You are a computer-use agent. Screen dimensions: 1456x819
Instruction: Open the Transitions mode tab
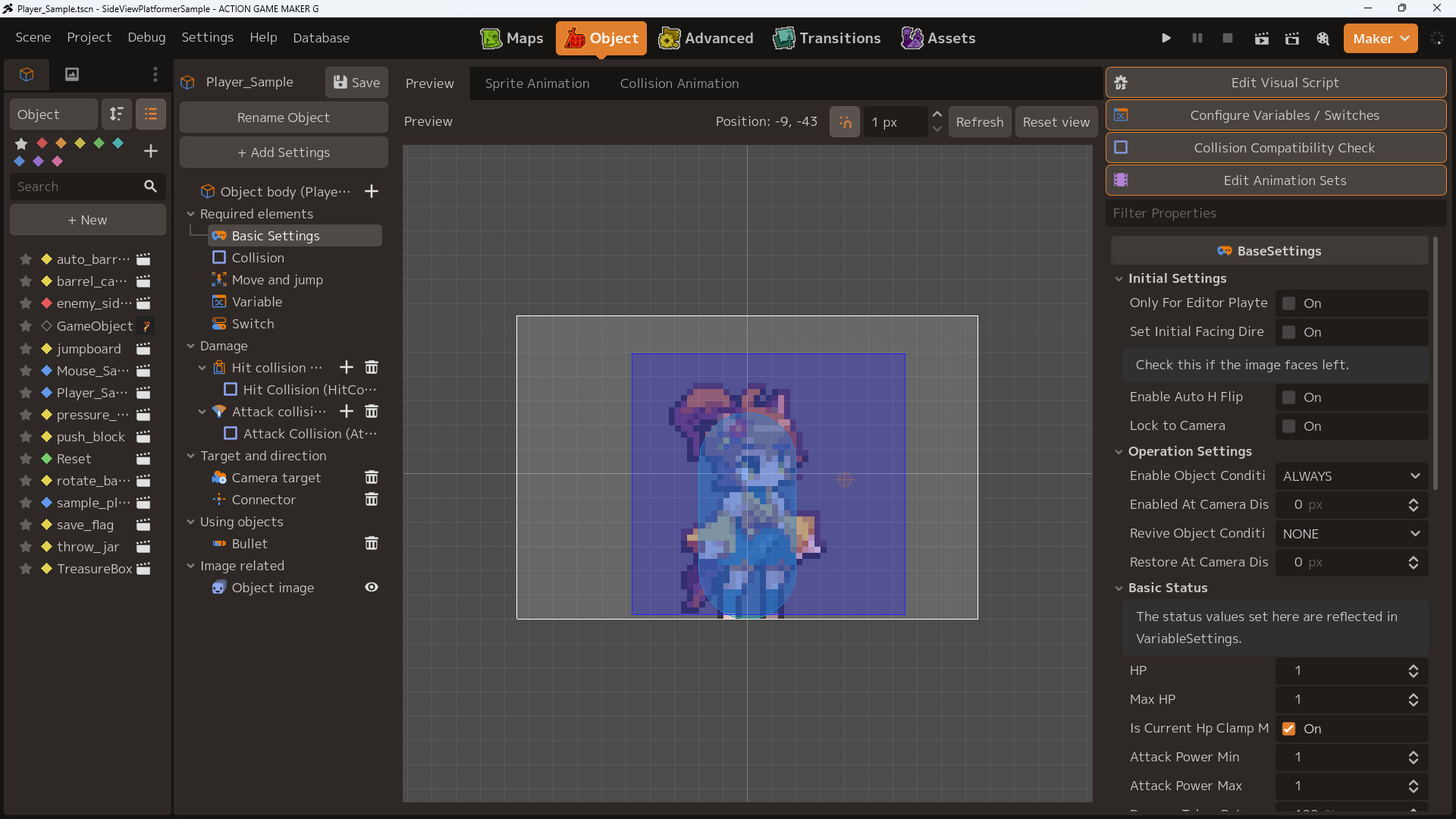pos(827,38)
